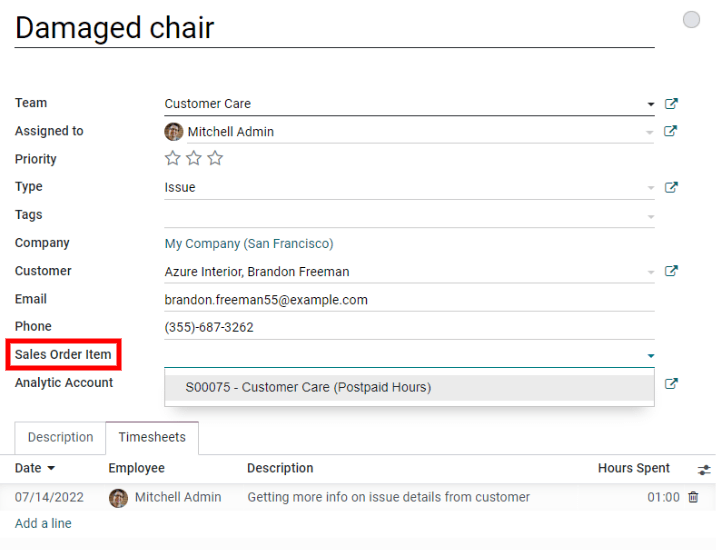The height and width of the screenshot is (550, 716).
Task: Delete the timesheet line with trash icon
Action: click(693, 497)
